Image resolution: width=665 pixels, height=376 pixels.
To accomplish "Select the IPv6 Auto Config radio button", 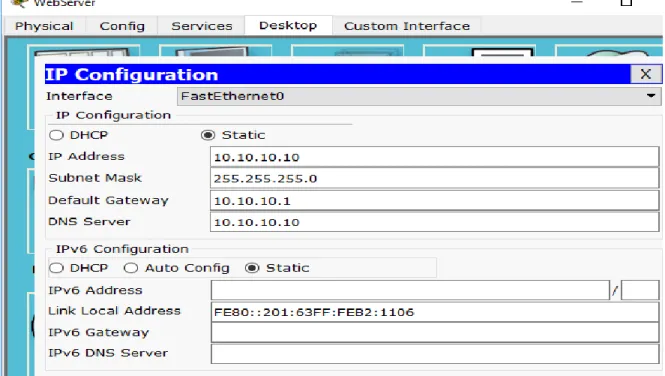I will (131, 268).
